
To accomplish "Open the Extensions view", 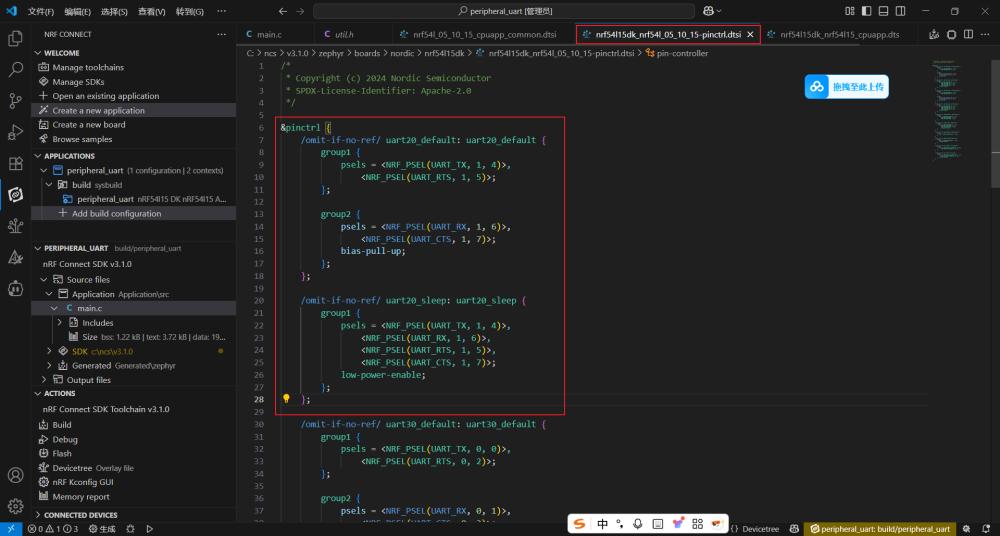I will tap(15, 163).
